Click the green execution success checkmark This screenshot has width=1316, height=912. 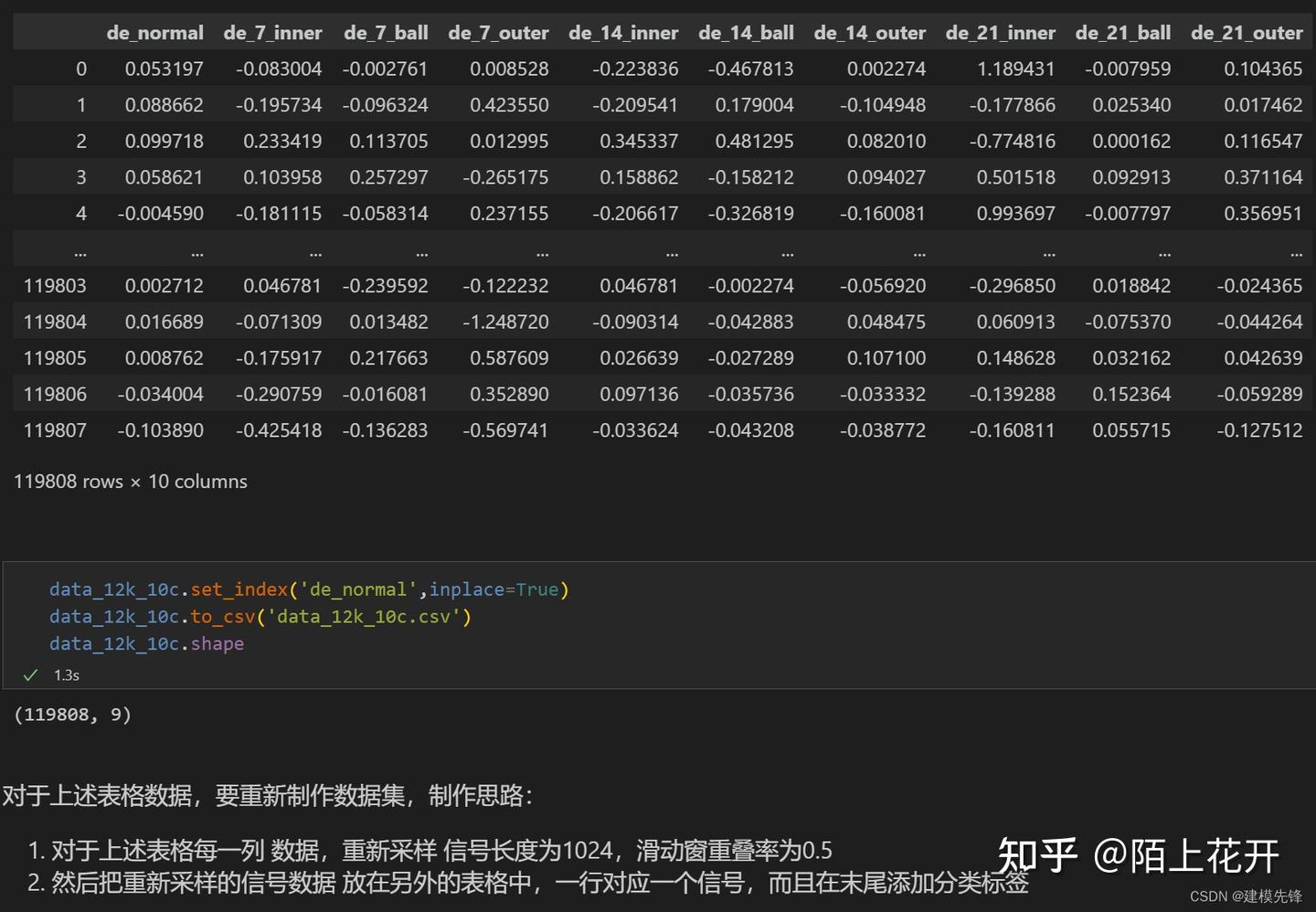(x=30, y=674)
